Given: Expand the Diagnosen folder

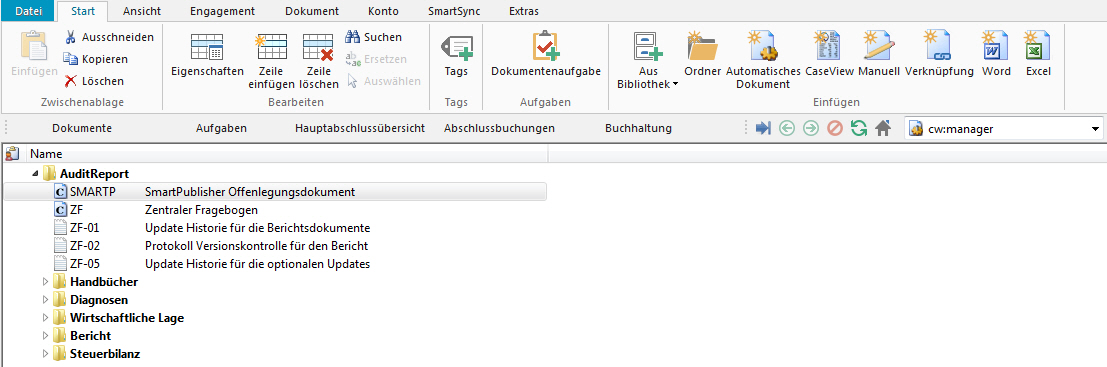Looking at the screenshot, I should [x=46, y=300].
